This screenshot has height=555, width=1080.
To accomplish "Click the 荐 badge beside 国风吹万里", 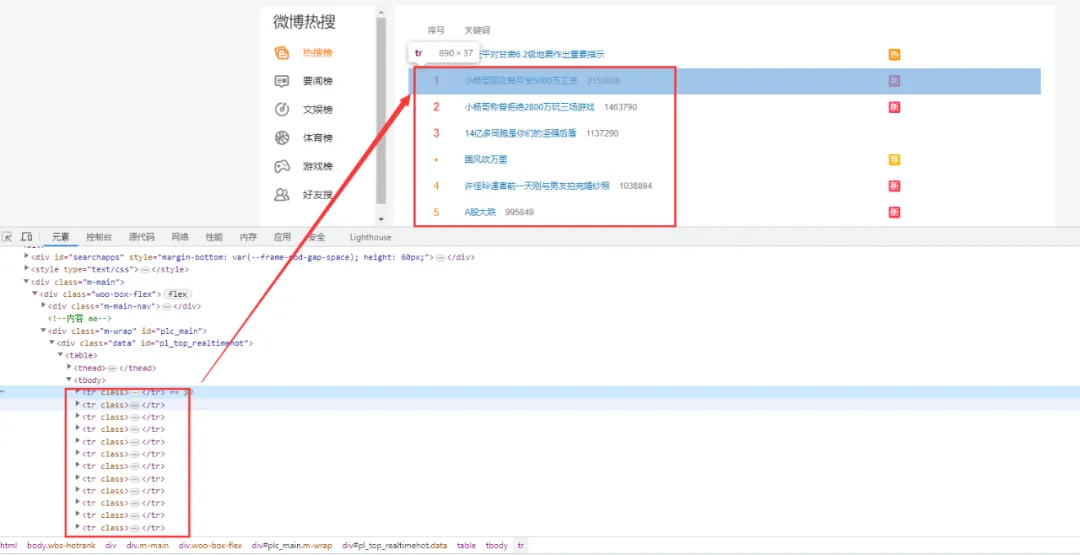I will [894, 160].
